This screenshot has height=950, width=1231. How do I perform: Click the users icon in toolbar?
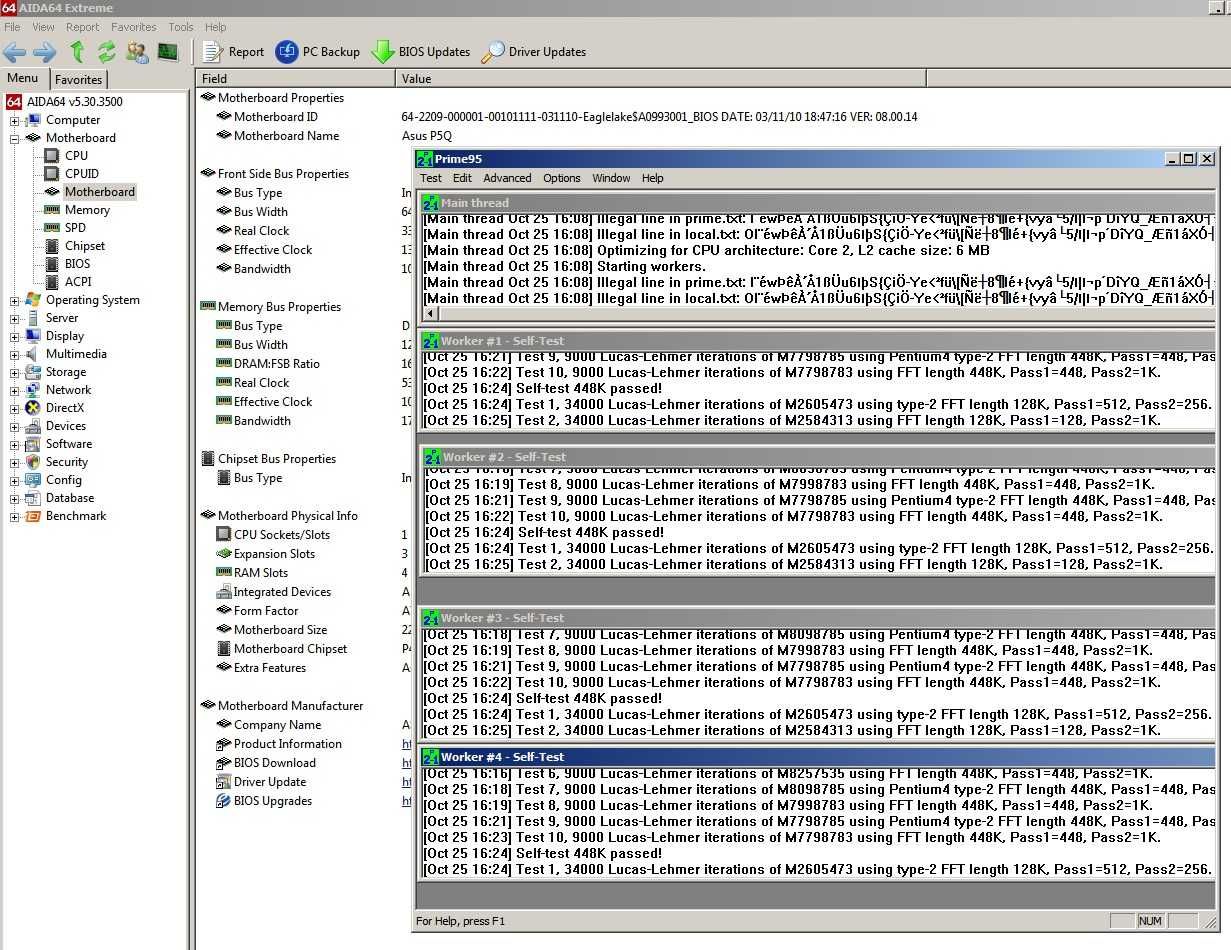pos(137,52)
